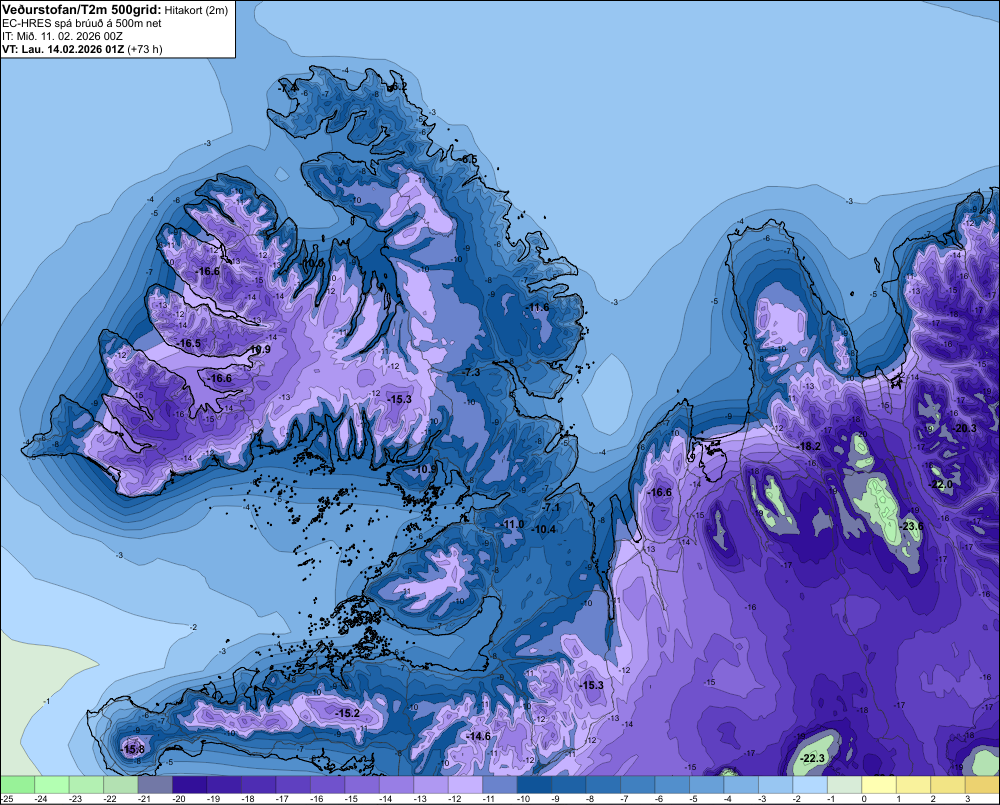Image resolution: width=1000 pixels, height=805 pixels.
Task: Select the deep blue legend swatch above -10
Action: point(534,785)
